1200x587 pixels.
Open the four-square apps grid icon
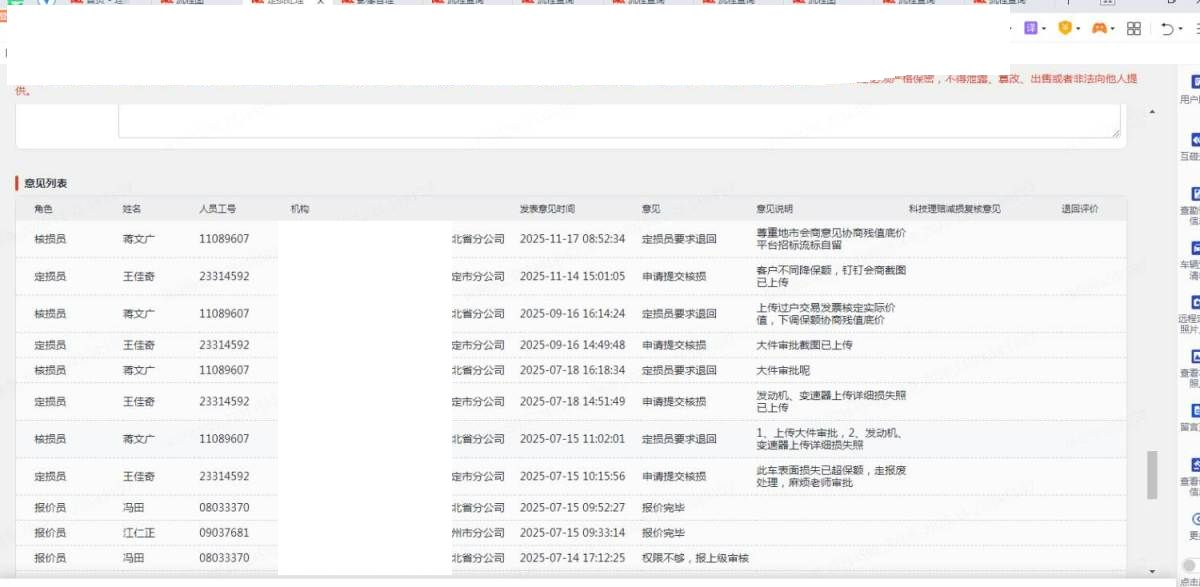(x=1133, y=29)
